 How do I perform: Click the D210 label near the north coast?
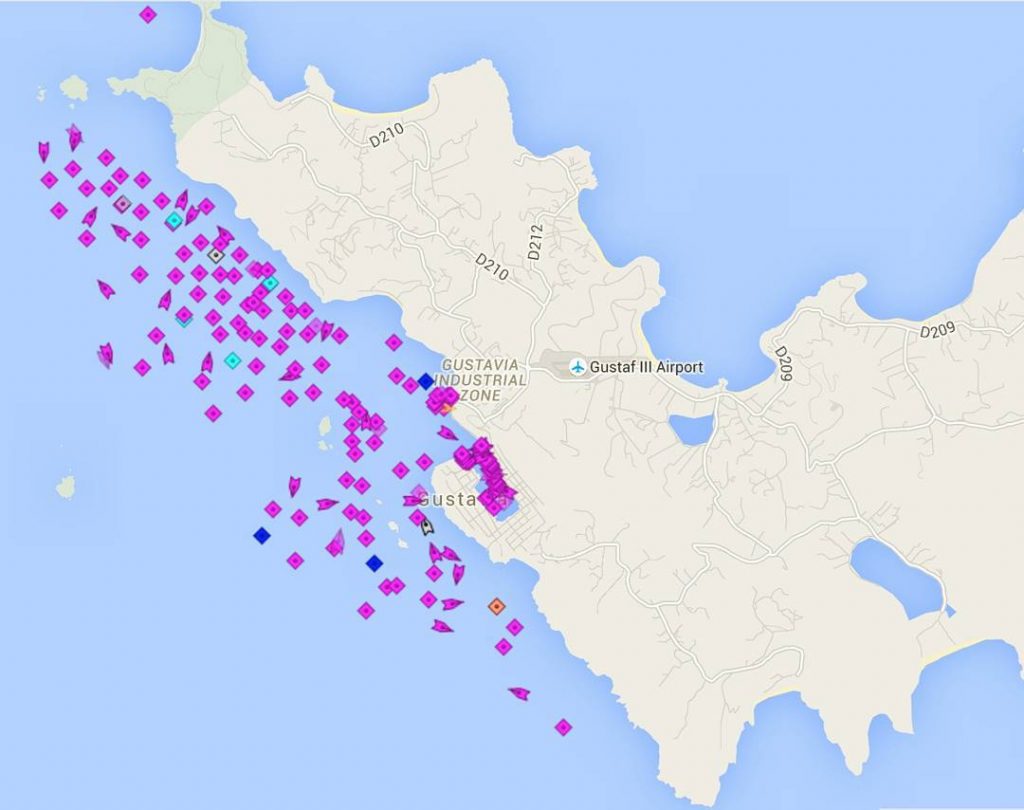point(385,134)
